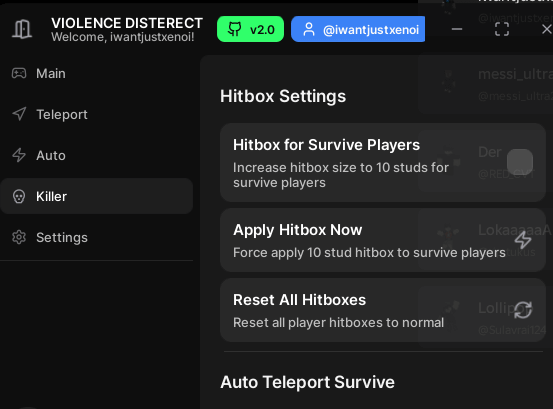Click the Apply Hitbox Now card
This screenshot has height=409, width=553.
(383, 240)
